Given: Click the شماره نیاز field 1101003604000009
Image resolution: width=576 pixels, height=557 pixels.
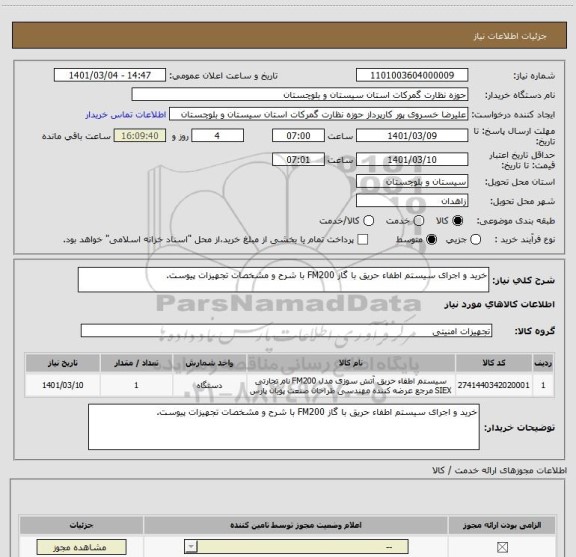Looking at the screenshot, I should pyautogui.click(x=412, y=75).
